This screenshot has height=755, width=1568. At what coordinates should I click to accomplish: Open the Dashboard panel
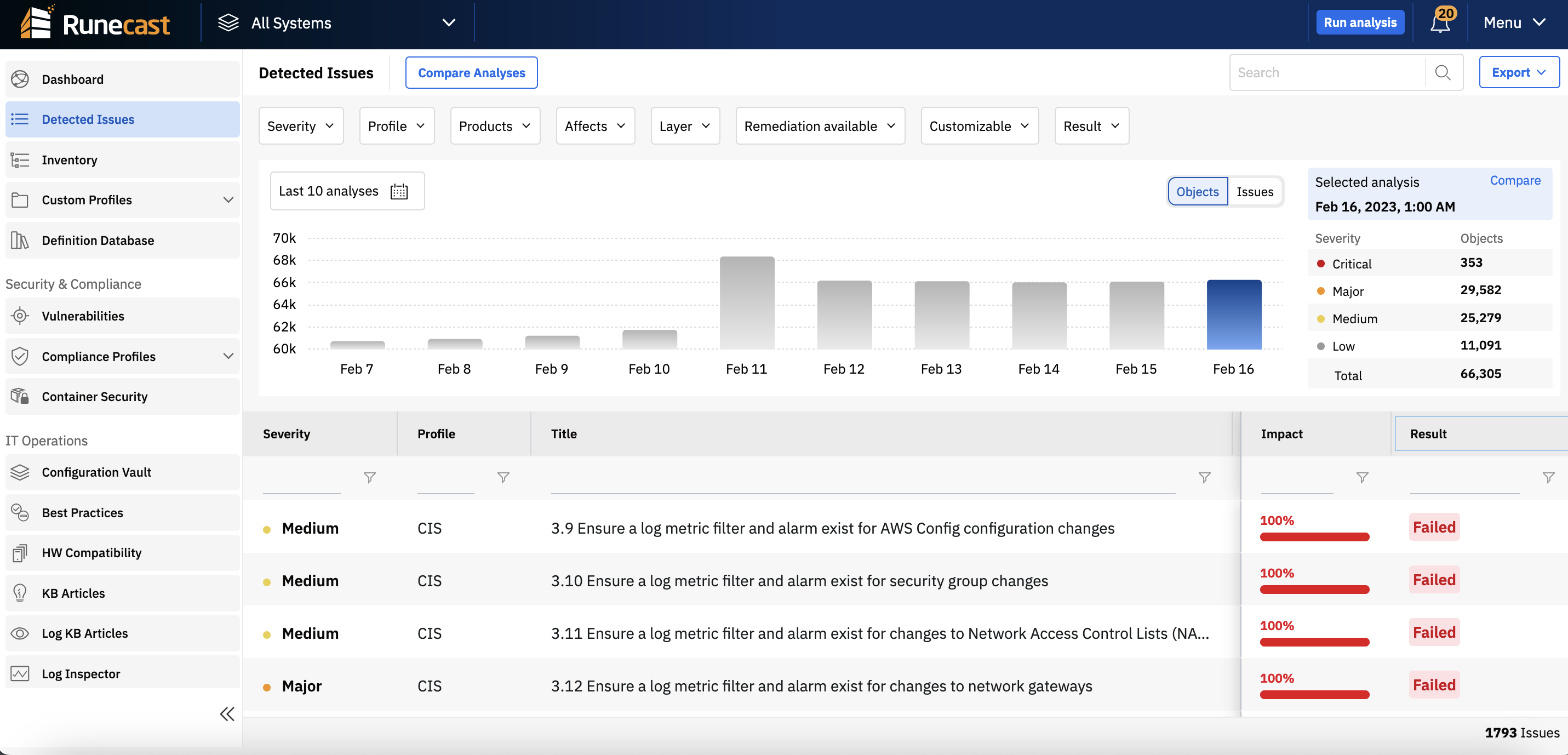pos(72,79)
